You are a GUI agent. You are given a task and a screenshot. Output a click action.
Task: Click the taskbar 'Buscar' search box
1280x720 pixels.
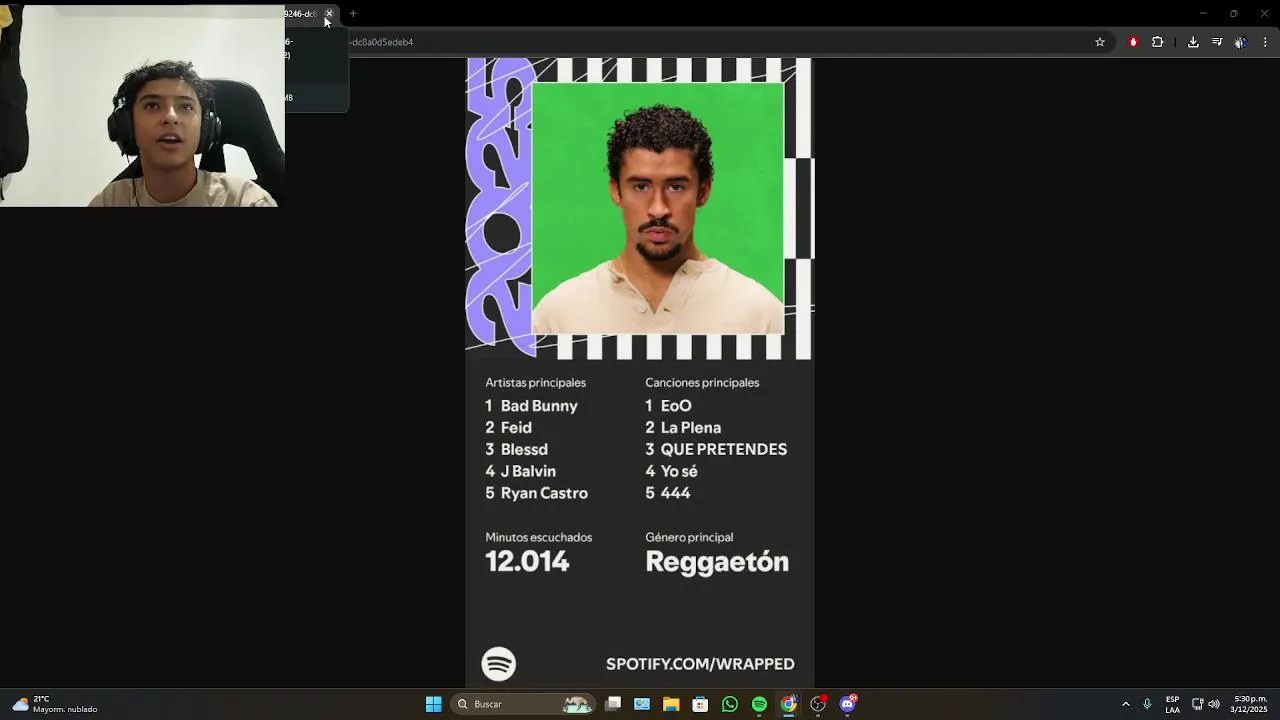(x=523, y=704)
